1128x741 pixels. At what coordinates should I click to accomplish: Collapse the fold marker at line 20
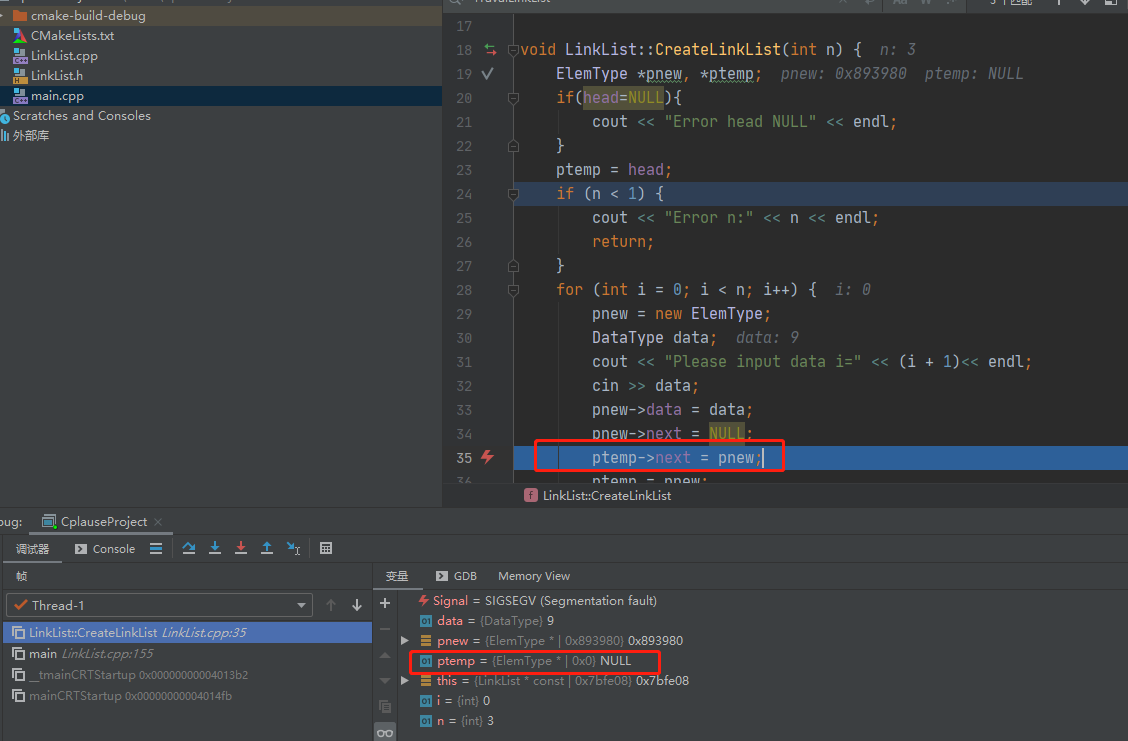(x=513, y=98)
